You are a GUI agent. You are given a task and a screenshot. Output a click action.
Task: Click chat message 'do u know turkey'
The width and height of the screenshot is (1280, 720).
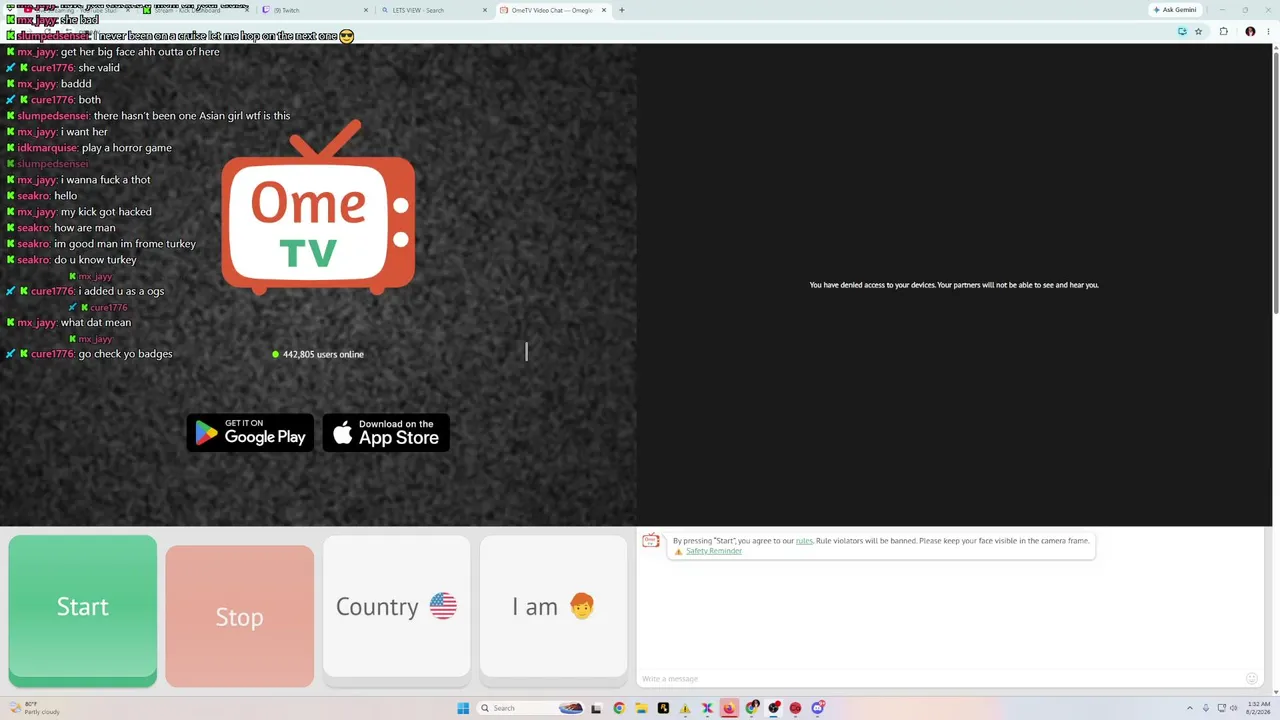coord(95,260)
